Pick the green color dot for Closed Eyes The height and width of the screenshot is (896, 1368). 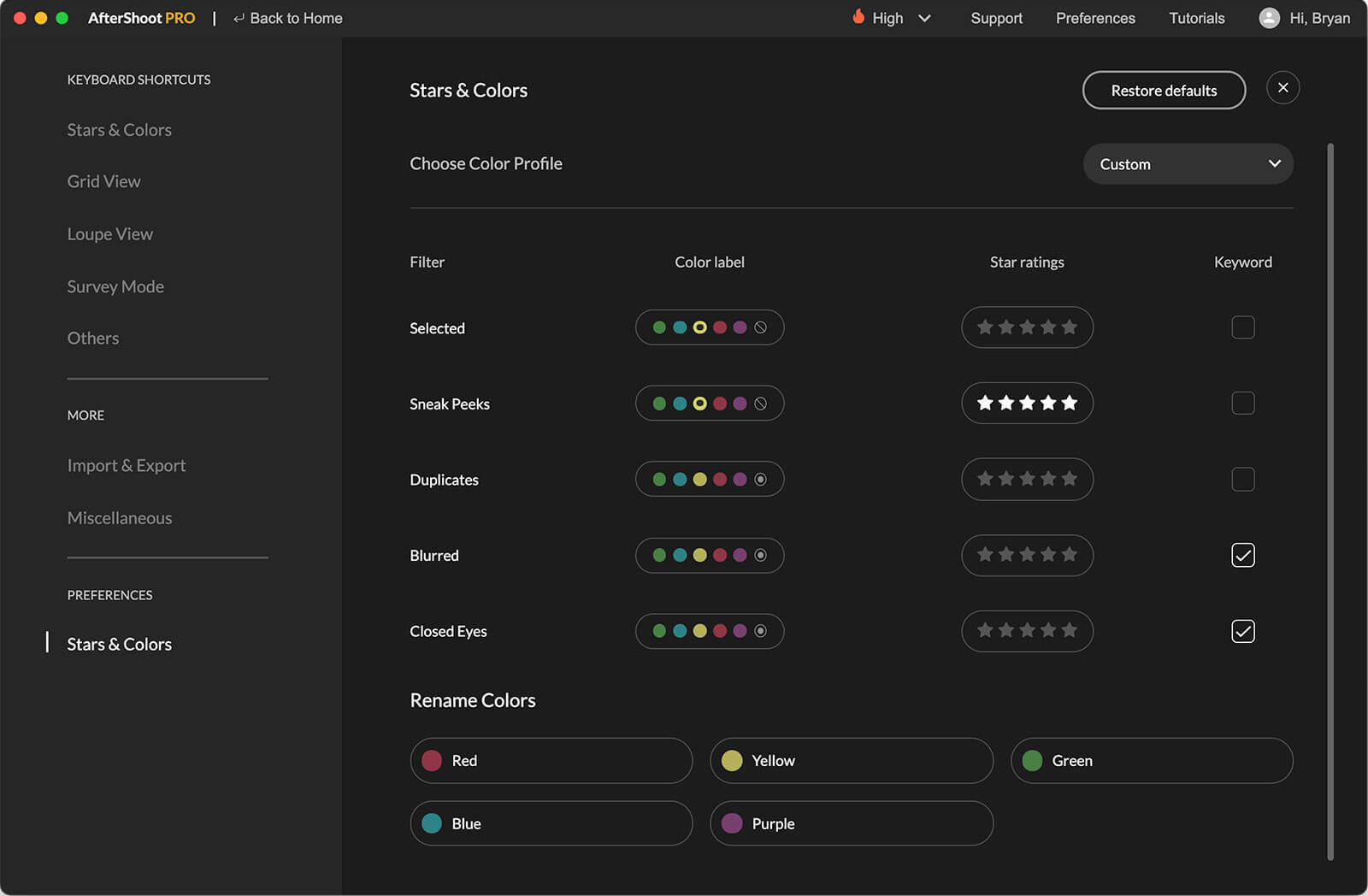coord(659,631)
